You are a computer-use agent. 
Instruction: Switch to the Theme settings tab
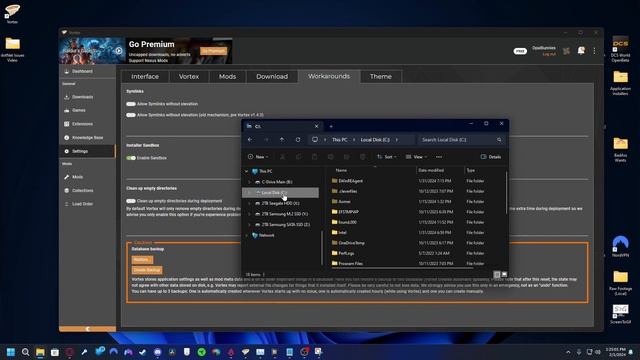point(381,77)
